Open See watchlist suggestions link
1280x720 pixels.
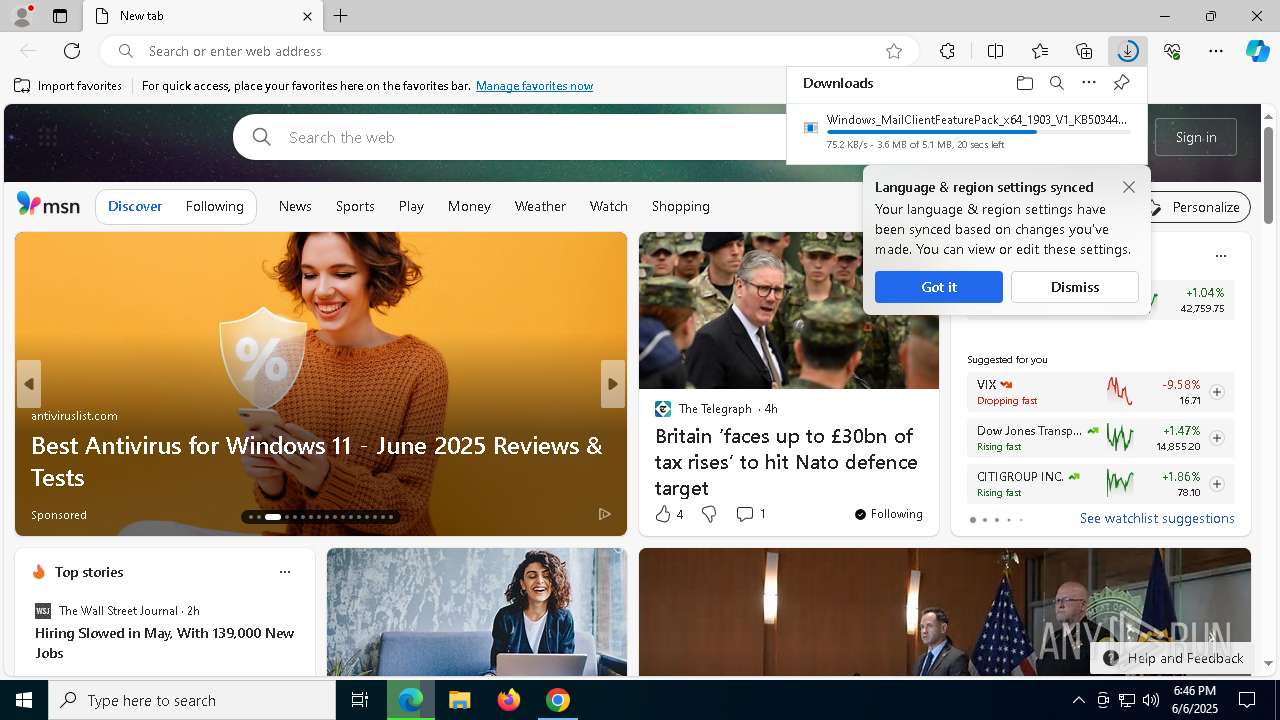click(1157, 518)
